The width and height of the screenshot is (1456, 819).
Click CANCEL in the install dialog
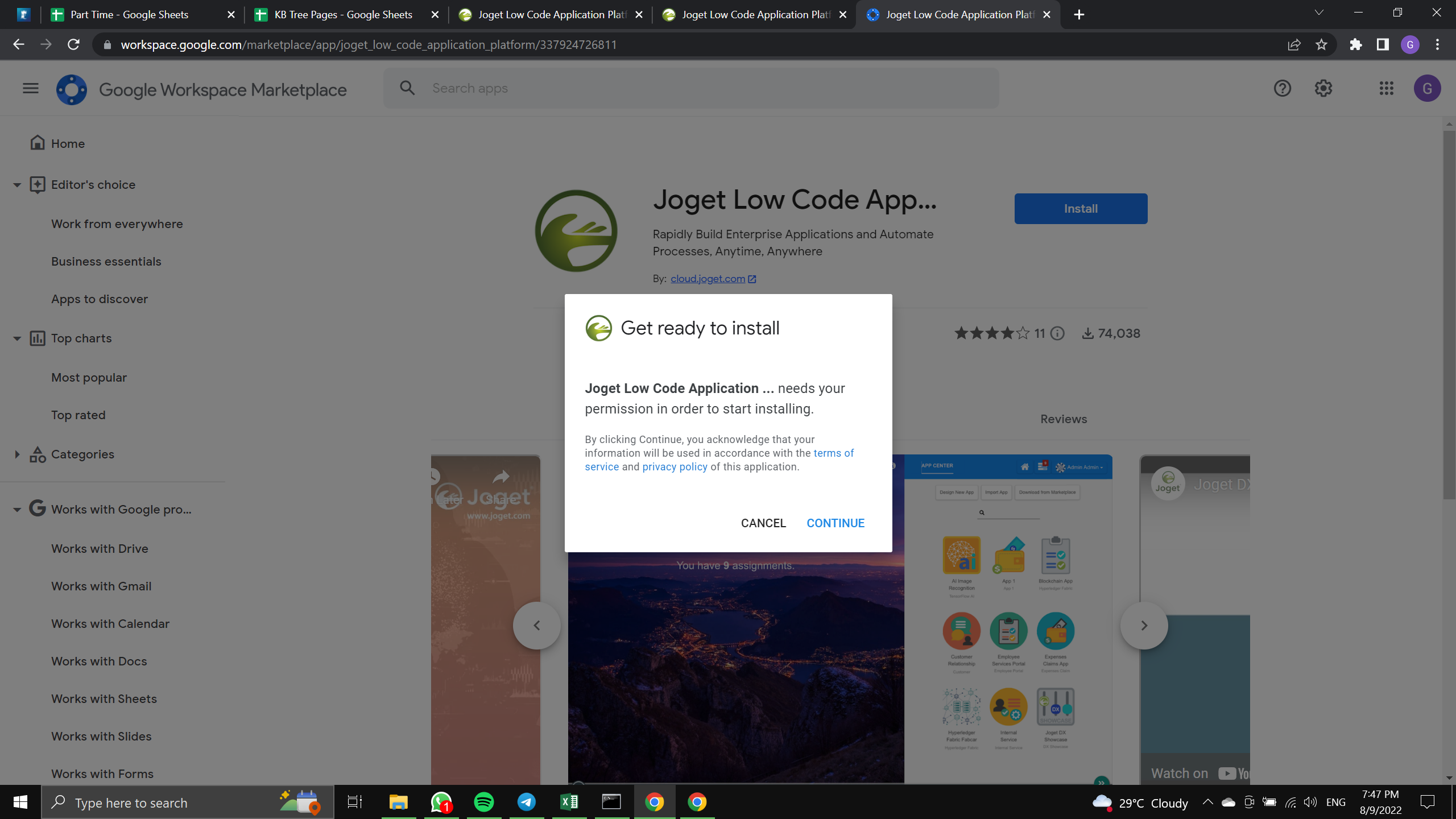tap(763, 523)
